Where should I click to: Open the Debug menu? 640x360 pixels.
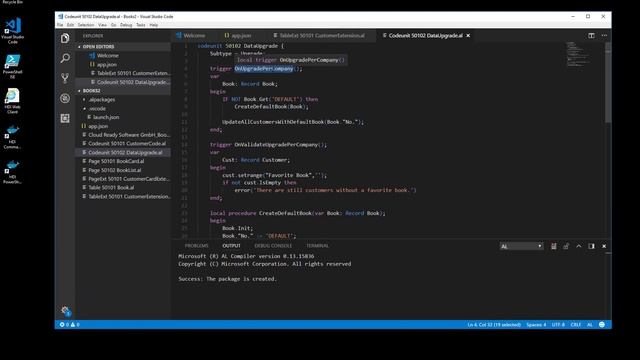(126, 25)
